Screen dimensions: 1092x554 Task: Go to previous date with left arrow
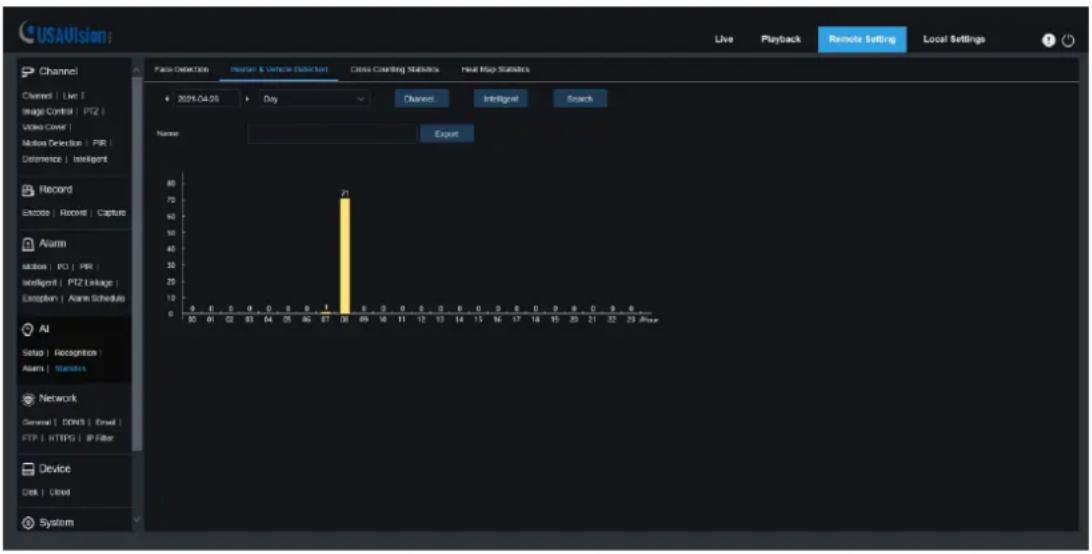[x=166, y=99]
